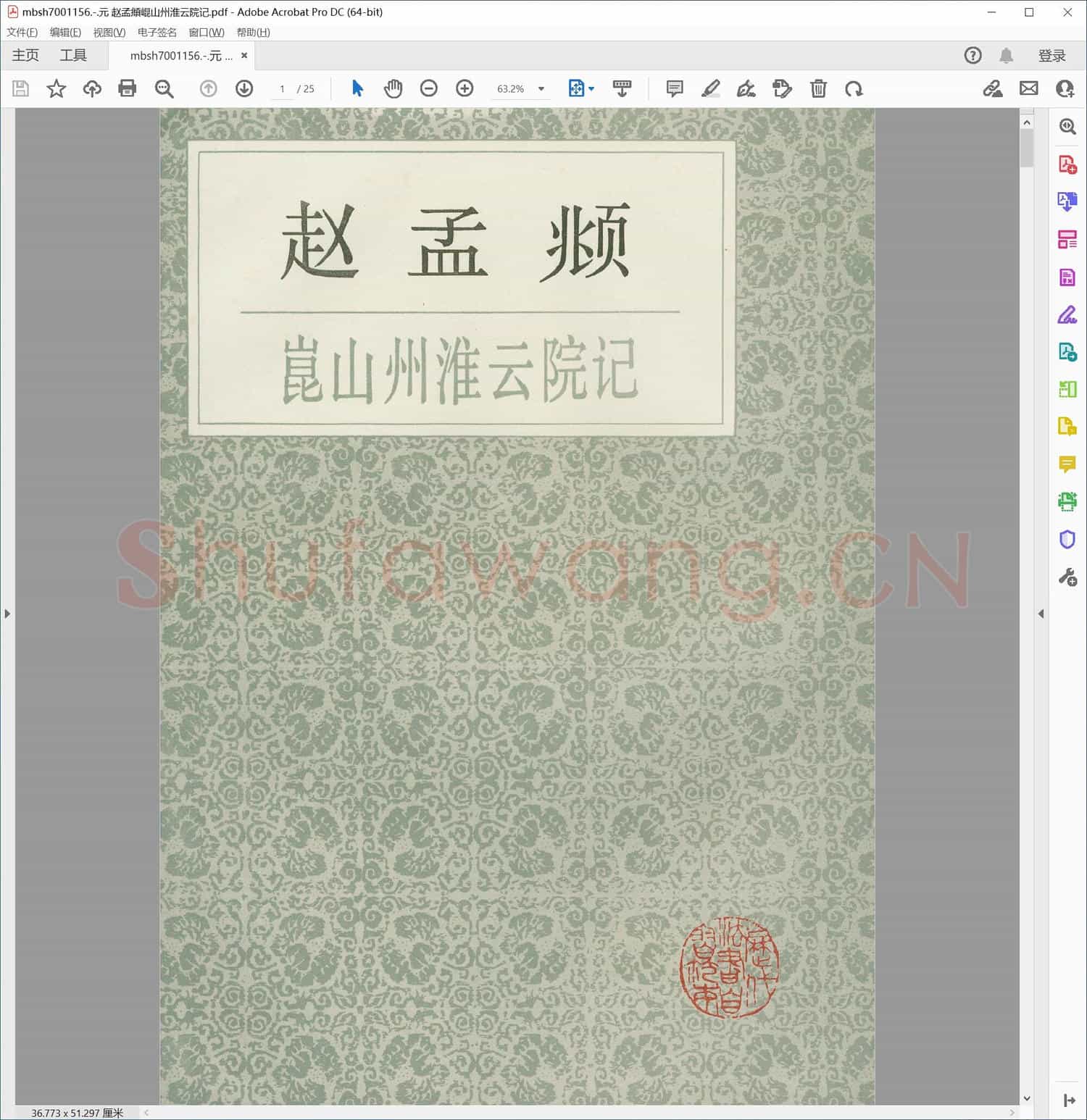Screen dimensions: 1087x1120
Task: Open the 文件 menu
Action: click(22, 32)
